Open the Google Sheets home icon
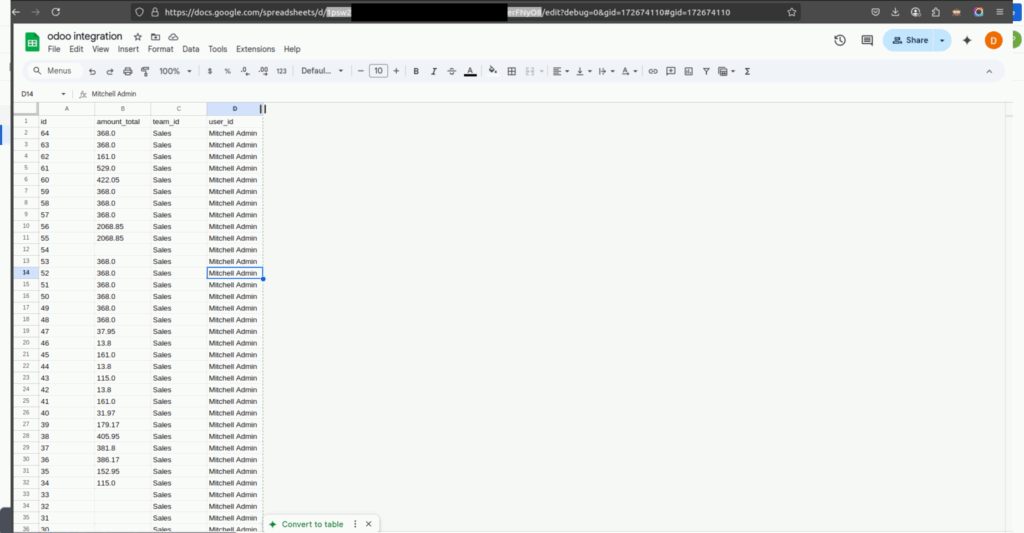The height and width of the screenshot is (533, 1024). coord(32,42)
